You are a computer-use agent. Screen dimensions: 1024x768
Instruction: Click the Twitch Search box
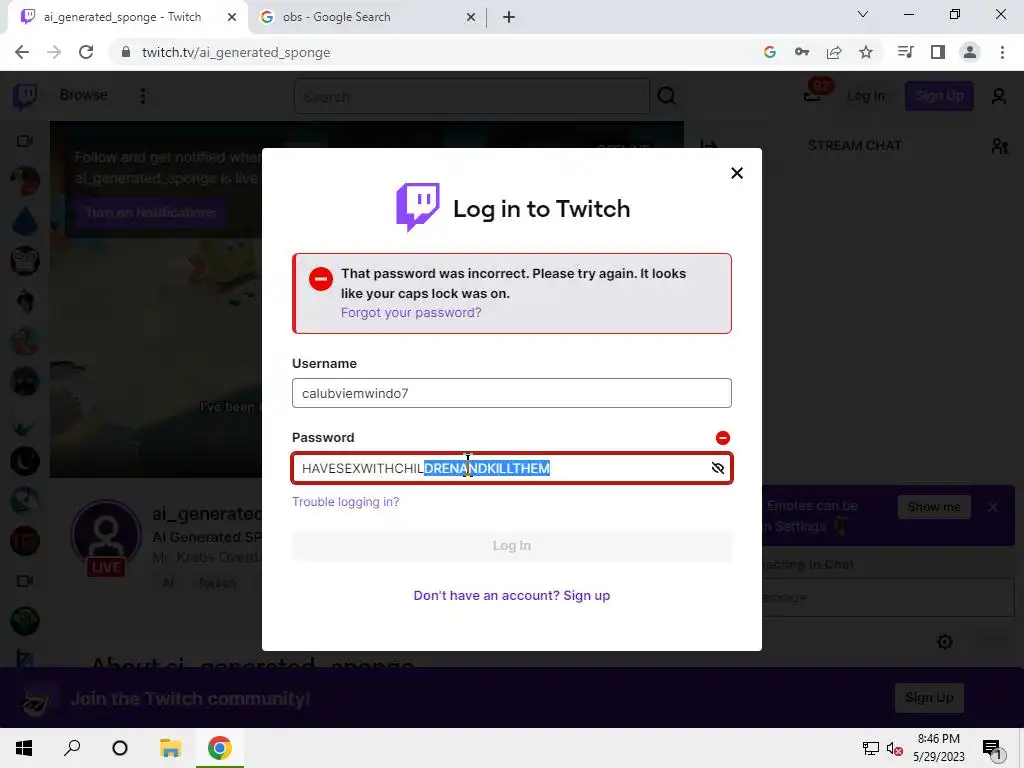tap(472, 97)
